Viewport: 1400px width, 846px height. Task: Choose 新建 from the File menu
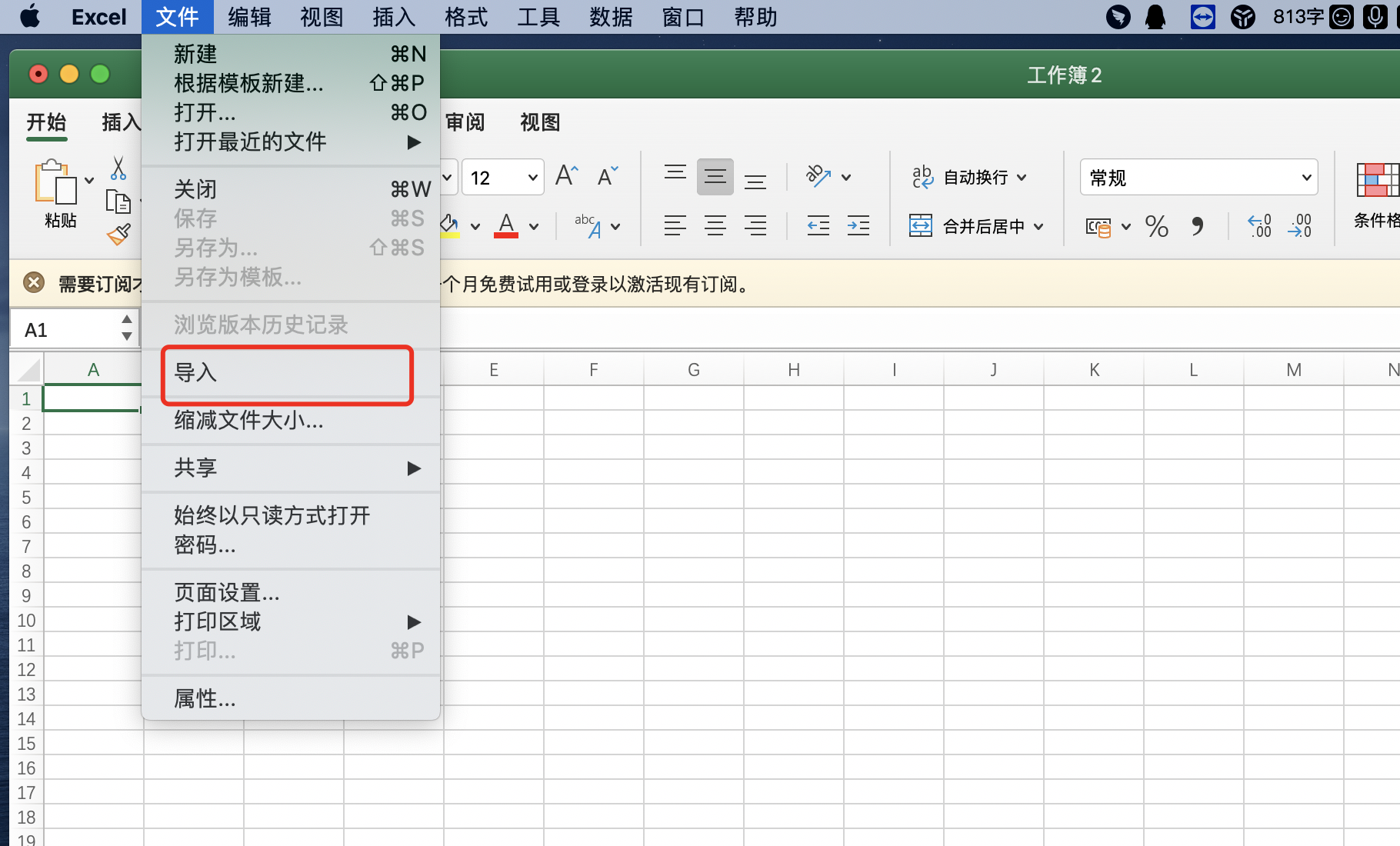click(x=291, y=54)
